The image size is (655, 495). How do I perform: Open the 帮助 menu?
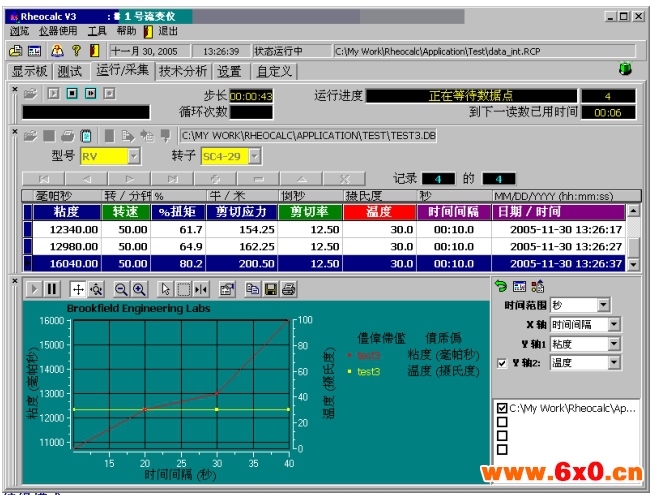pos(126,31)
